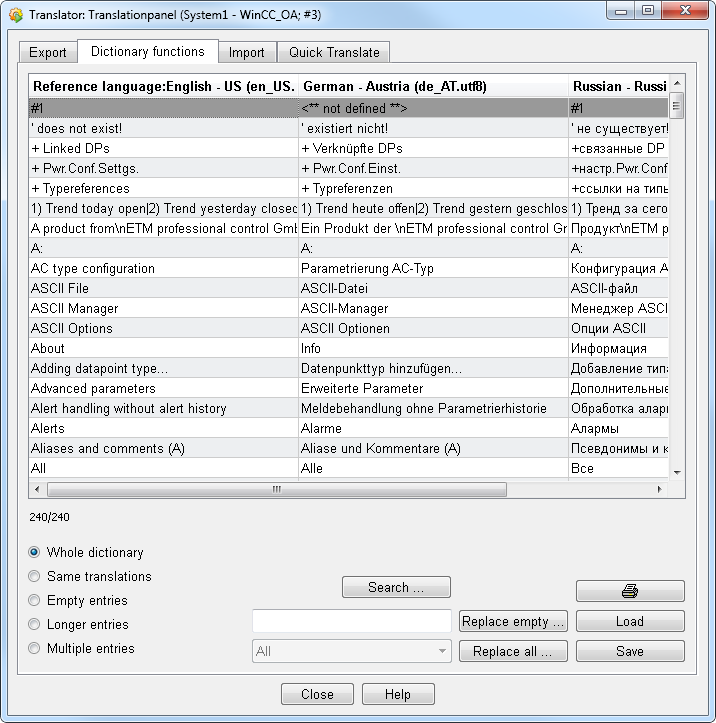The height and width of the screenshot is (723, 716).
Task: Close the translation panel via Close button
Action: point(317,694)
